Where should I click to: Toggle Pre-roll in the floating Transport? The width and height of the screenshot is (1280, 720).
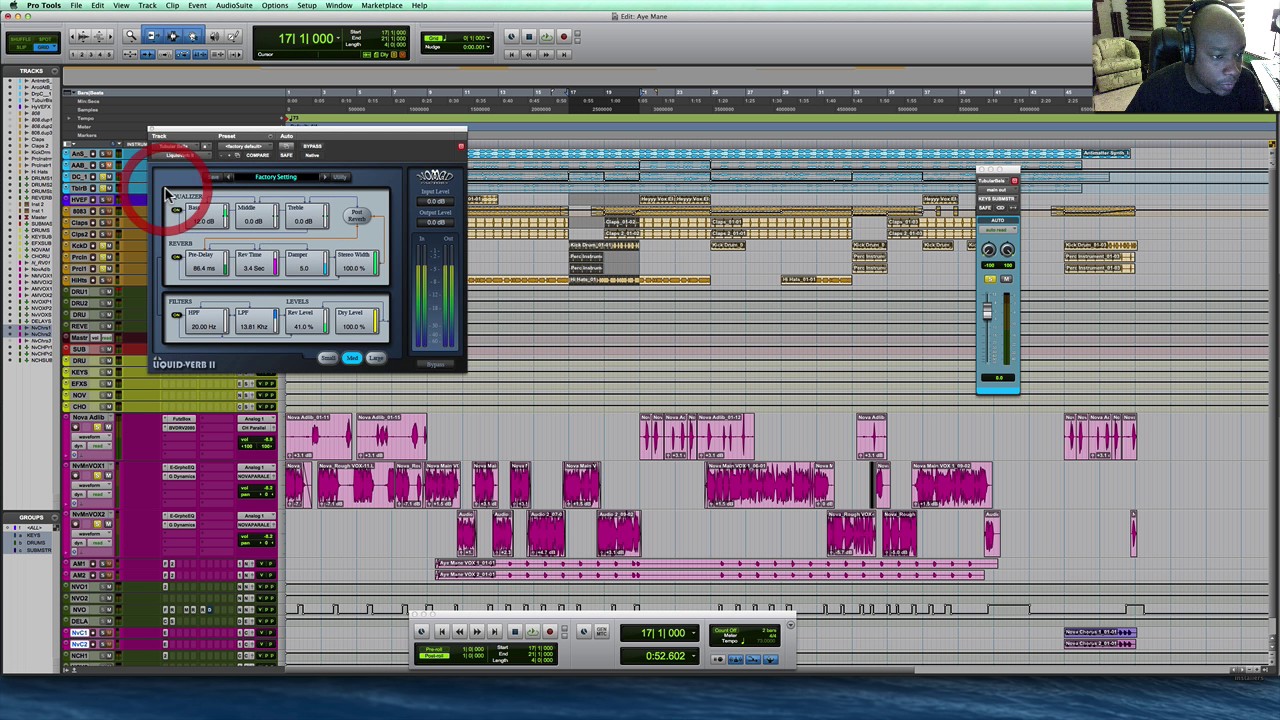pos(434,649)
